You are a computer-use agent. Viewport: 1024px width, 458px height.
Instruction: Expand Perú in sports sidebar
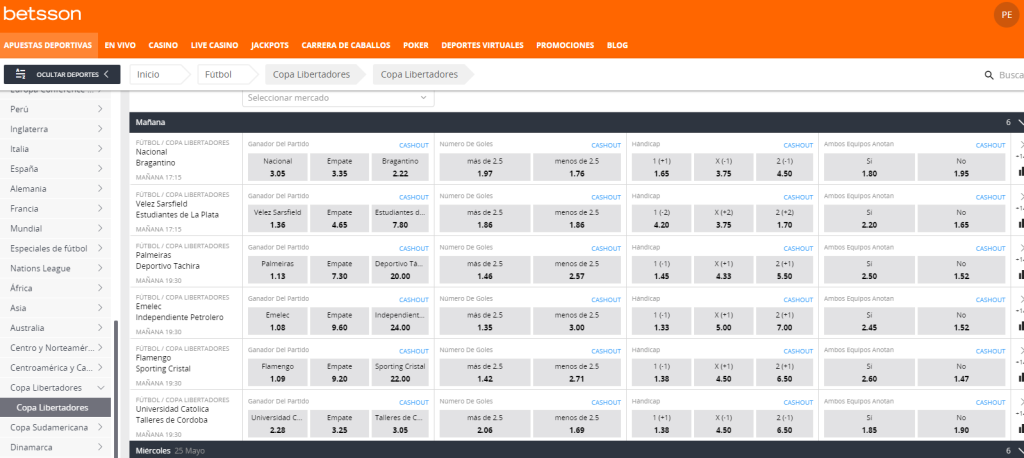(56, 109)
